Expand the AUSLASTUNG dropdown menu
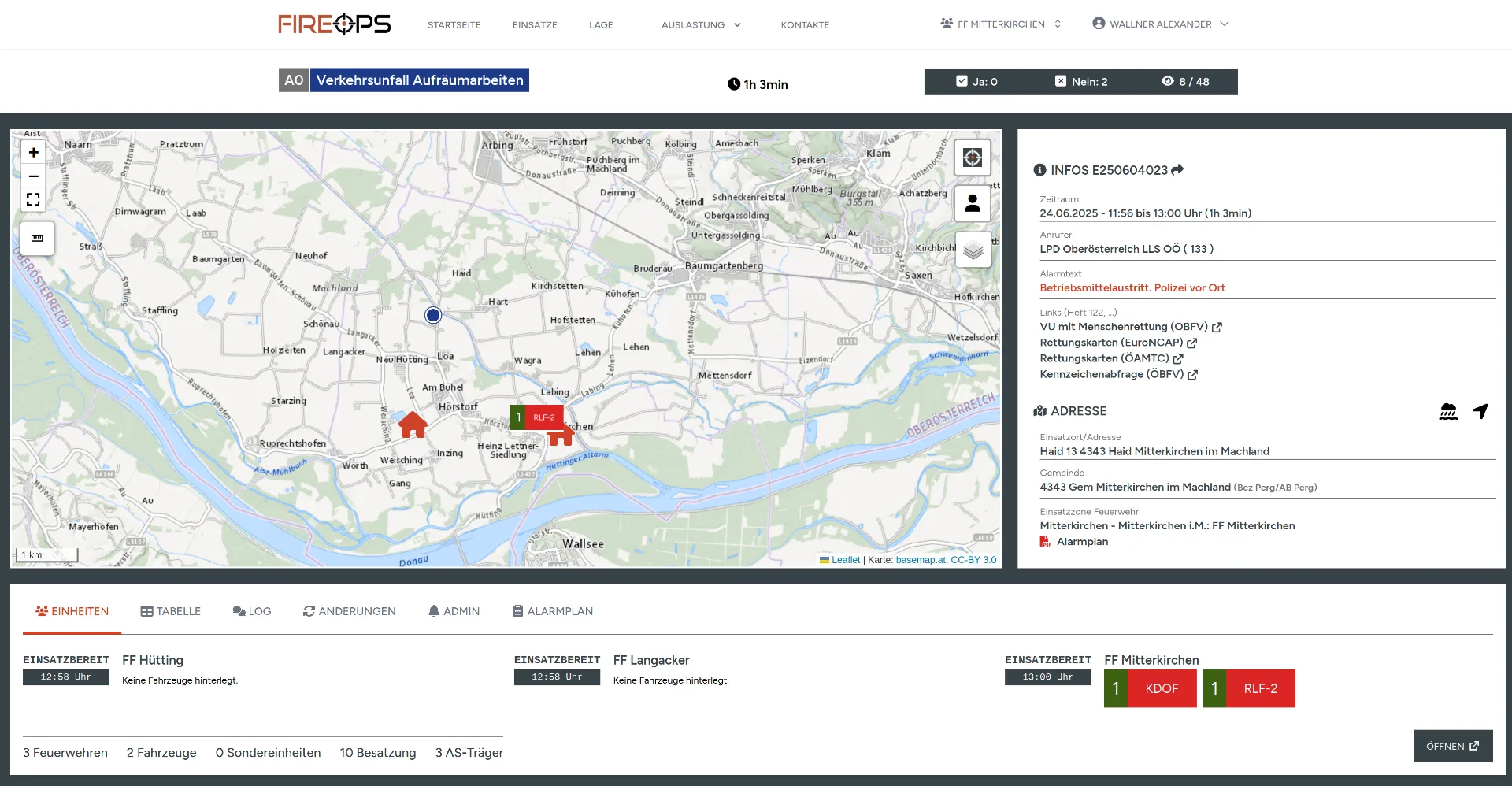The height and width of the screenshot is (786, 1512). click(x=701, y=25)
